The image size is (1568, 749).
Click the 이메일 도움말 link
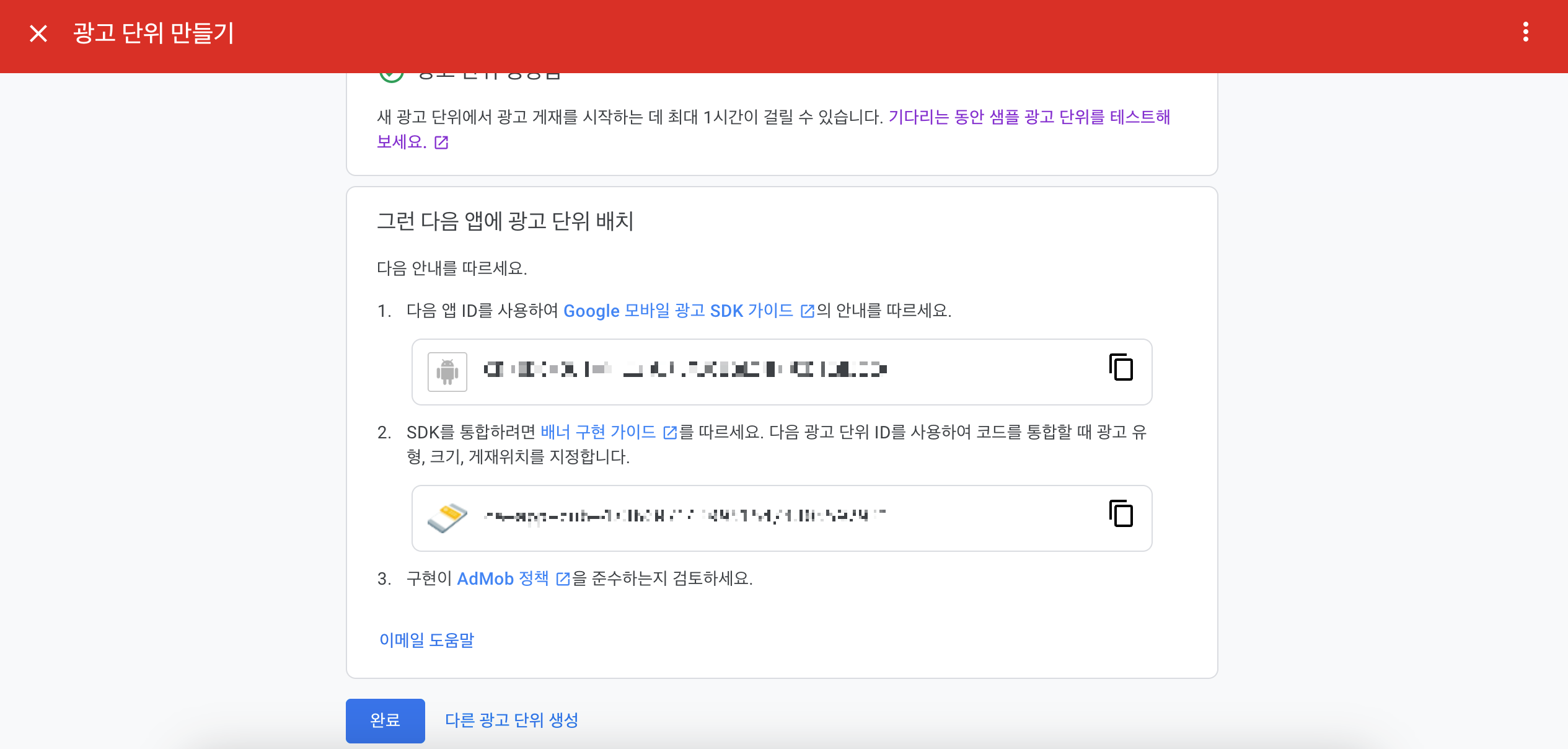[426, 640]
